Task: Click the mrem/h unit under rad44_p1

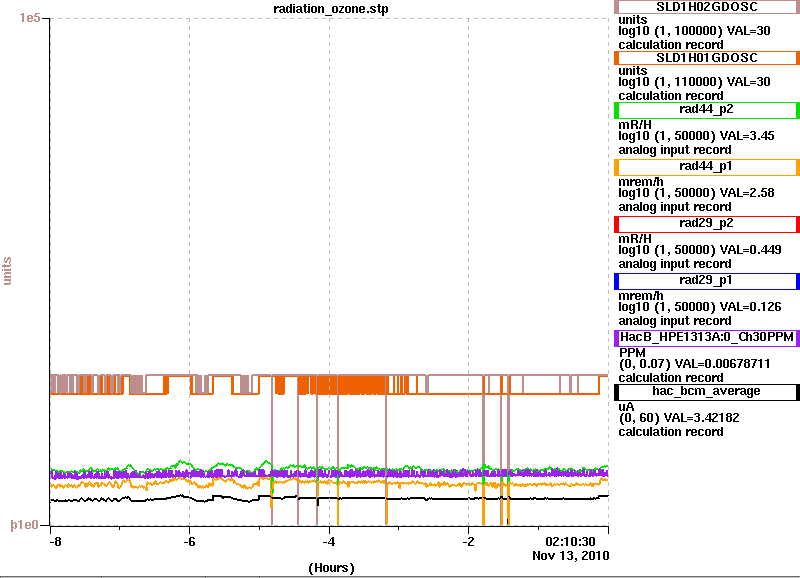Action: pos(641,182)
